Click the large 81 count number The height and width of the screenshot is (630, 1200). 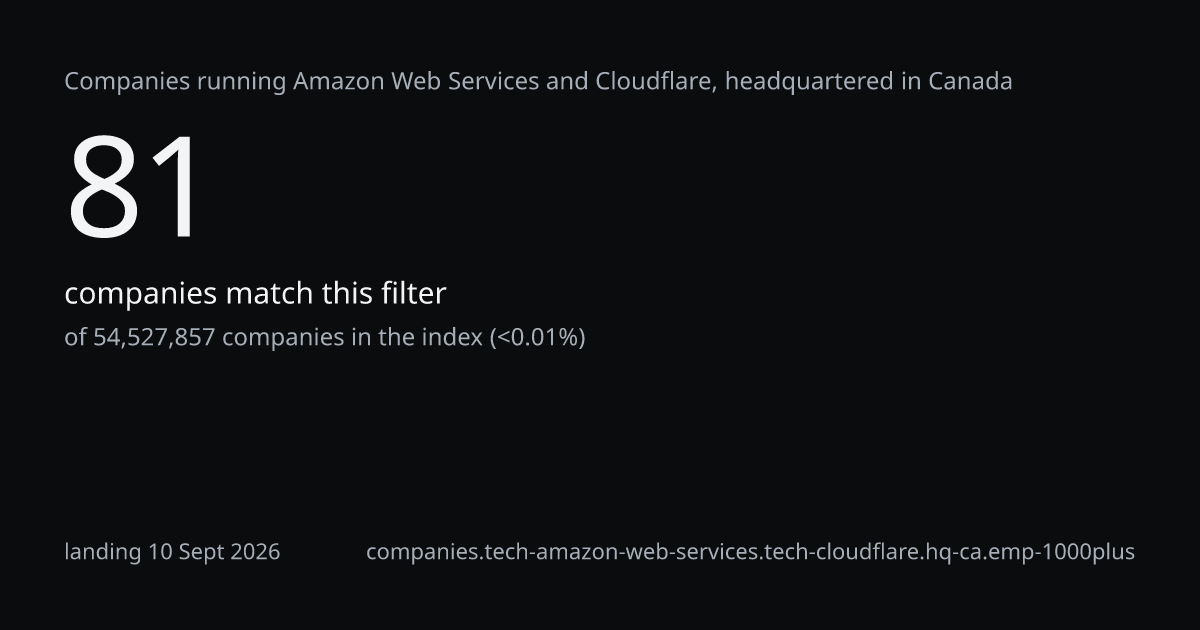135,189
